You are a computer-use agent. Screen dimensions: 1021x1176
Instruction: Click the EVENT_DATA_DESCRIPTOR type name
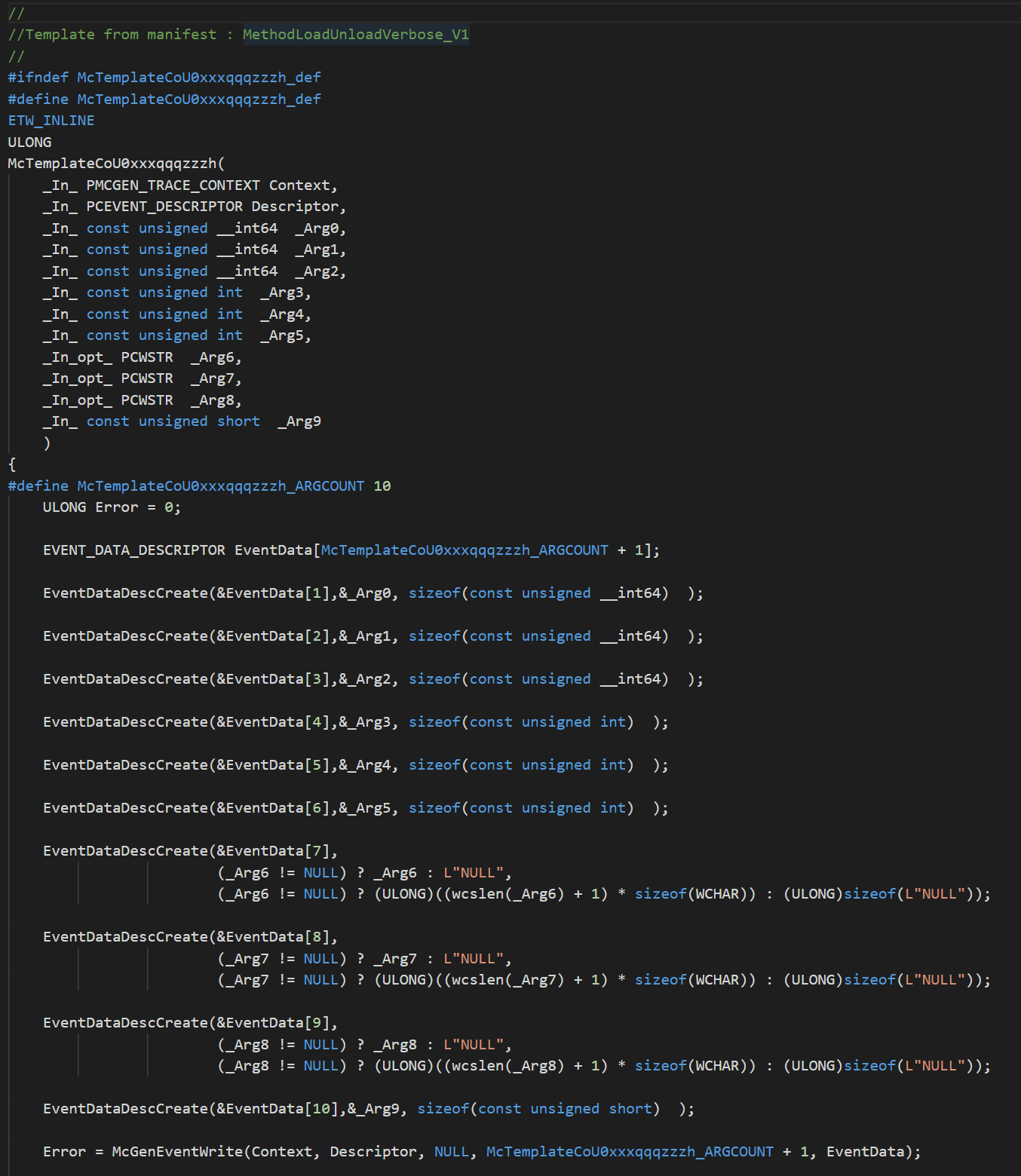134,550
